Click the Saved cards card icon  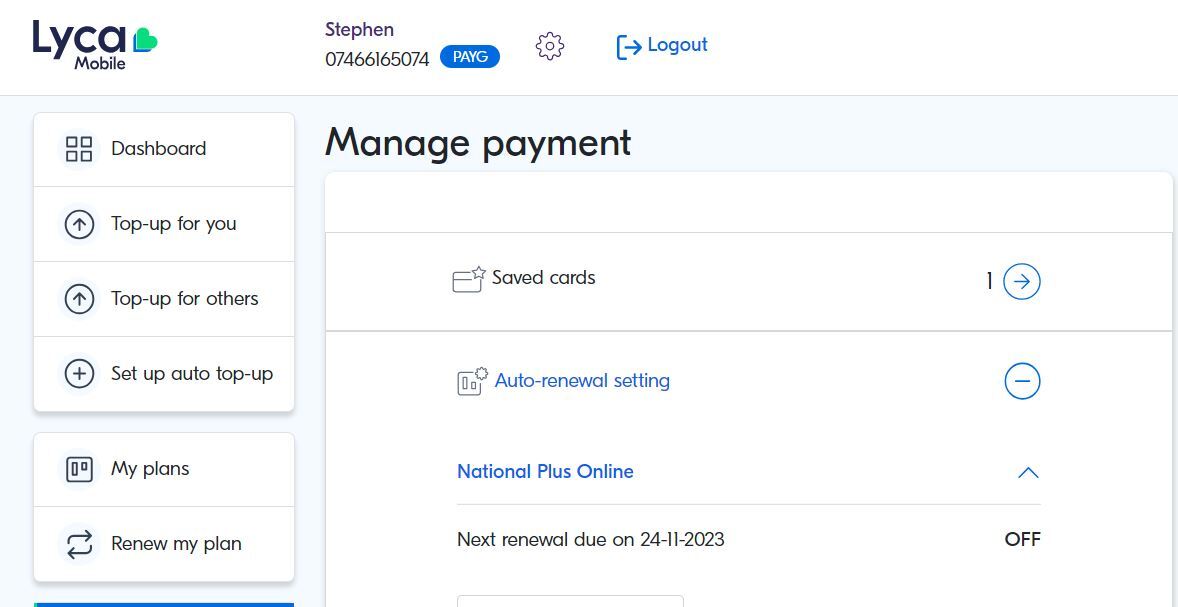[468, 280]
